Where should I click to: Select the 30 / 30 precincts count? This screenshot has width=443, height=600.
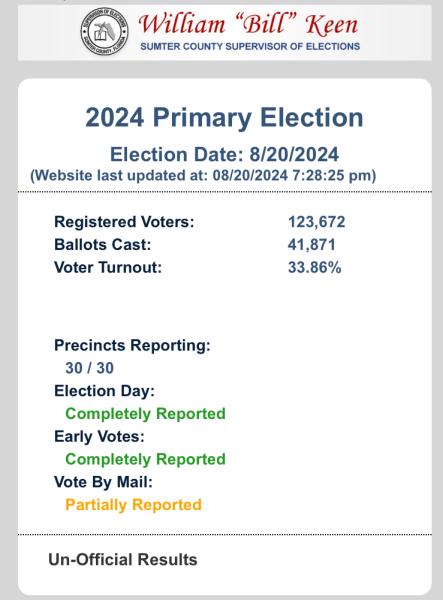[x=90, y=368]
